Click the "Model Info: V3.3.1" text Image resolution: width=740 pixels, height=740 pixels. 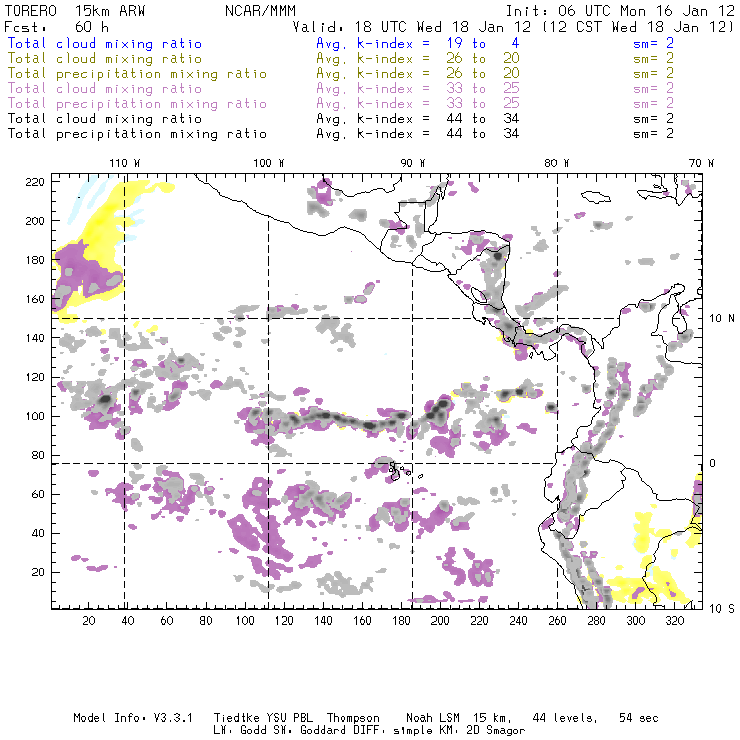(x=133, y=718)
